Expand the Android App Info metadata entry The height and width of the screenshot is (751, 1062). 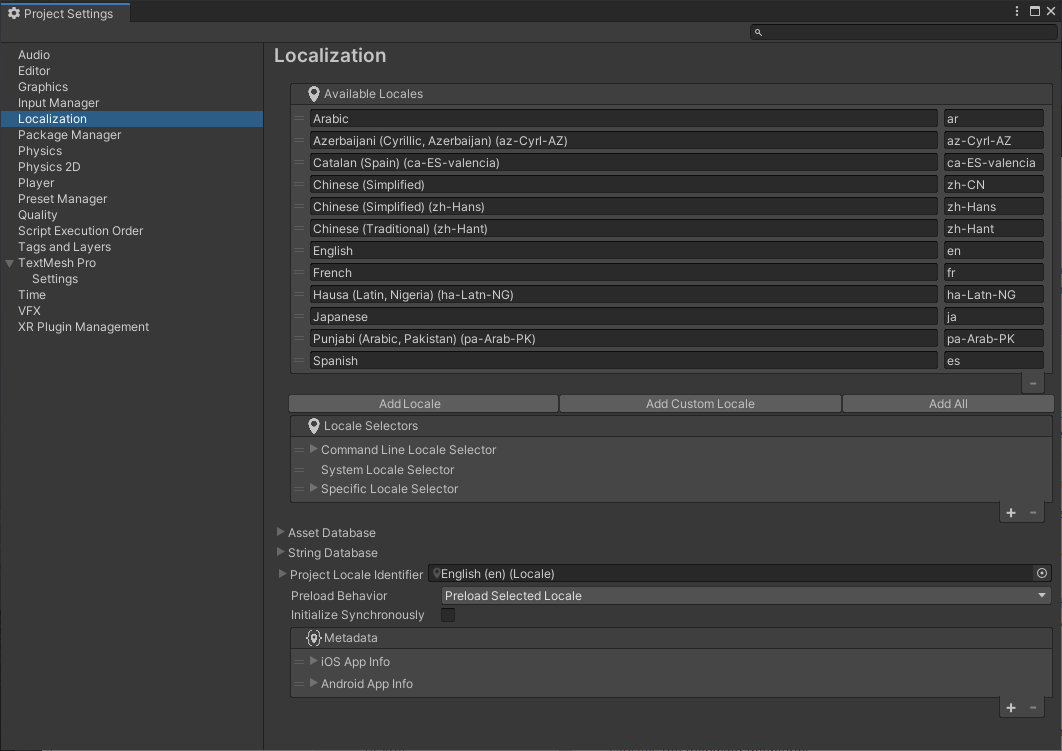[314, 684]
